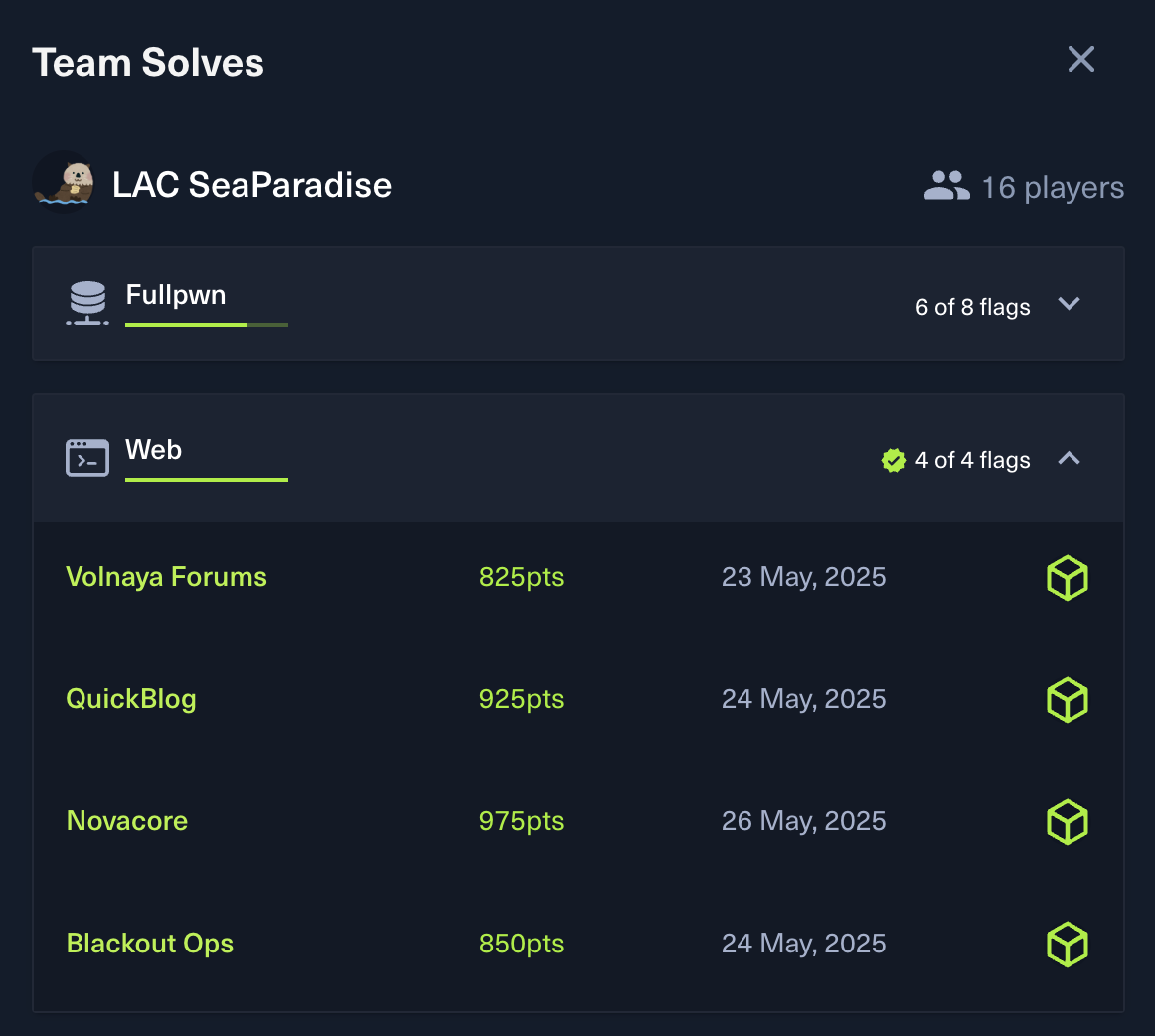Click the cube icon for Blackout Ops
Screen dimensions: 1155x1036
point(1068,945)
